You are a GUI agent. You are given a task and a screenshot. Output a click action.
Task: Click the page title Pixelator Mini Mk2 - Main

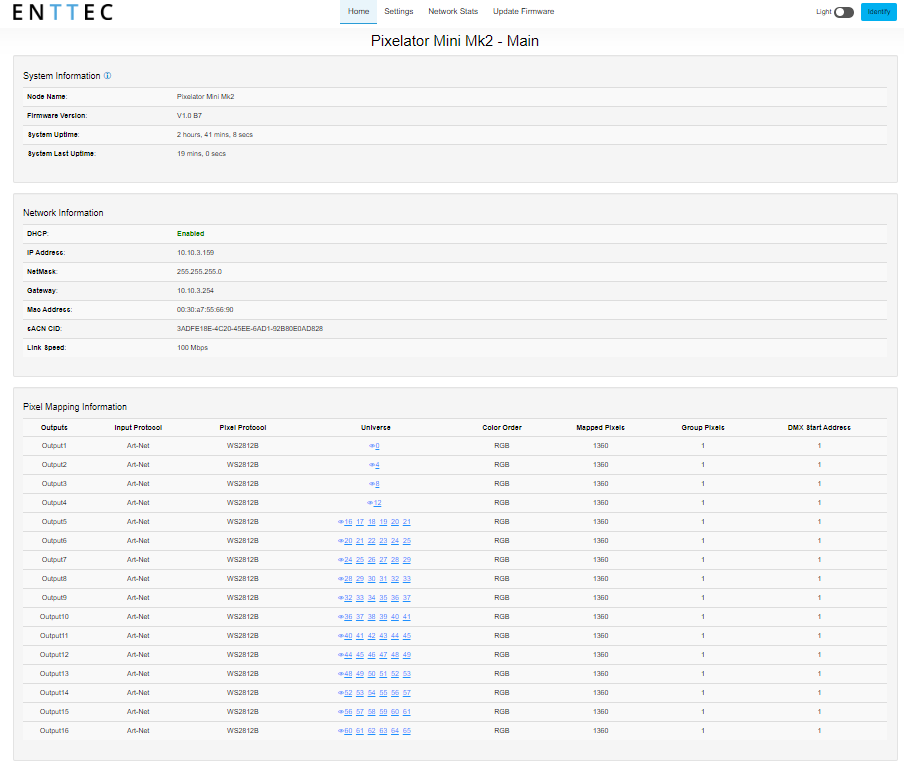click(x=455, y=41)
